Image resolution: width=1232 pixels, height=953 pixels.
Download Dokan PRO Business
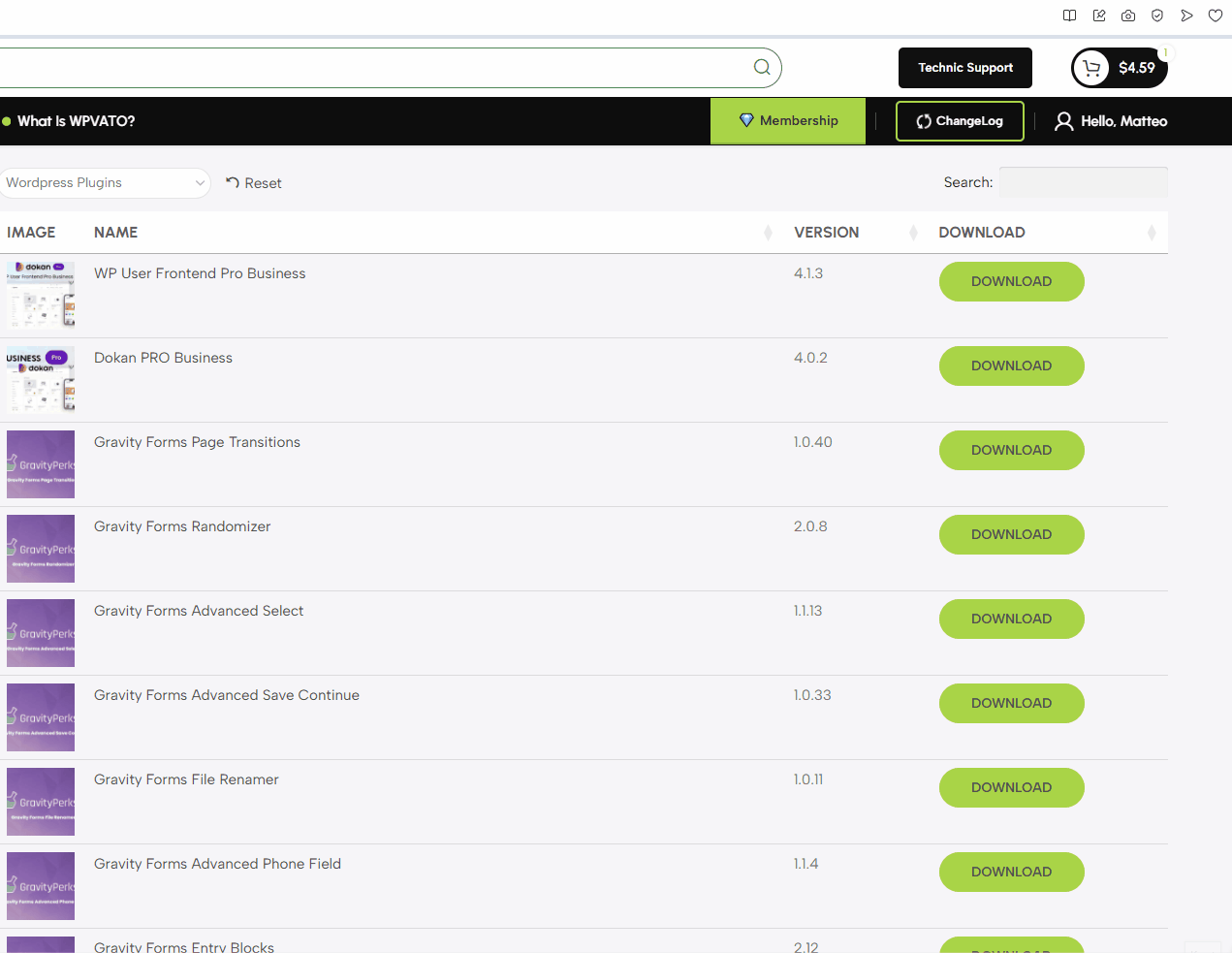(1012, 365)
